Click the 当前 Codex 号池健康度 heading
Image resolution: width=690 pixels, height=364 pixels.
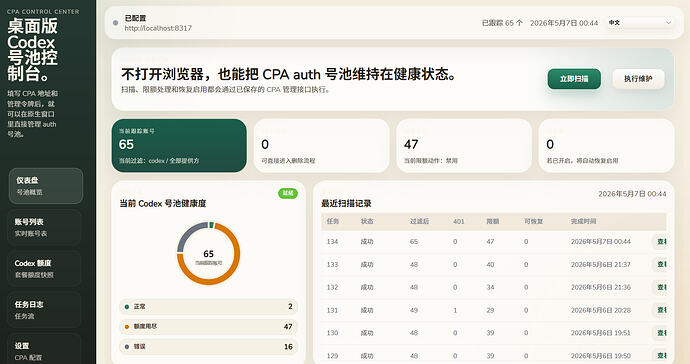tap(163, 203)
